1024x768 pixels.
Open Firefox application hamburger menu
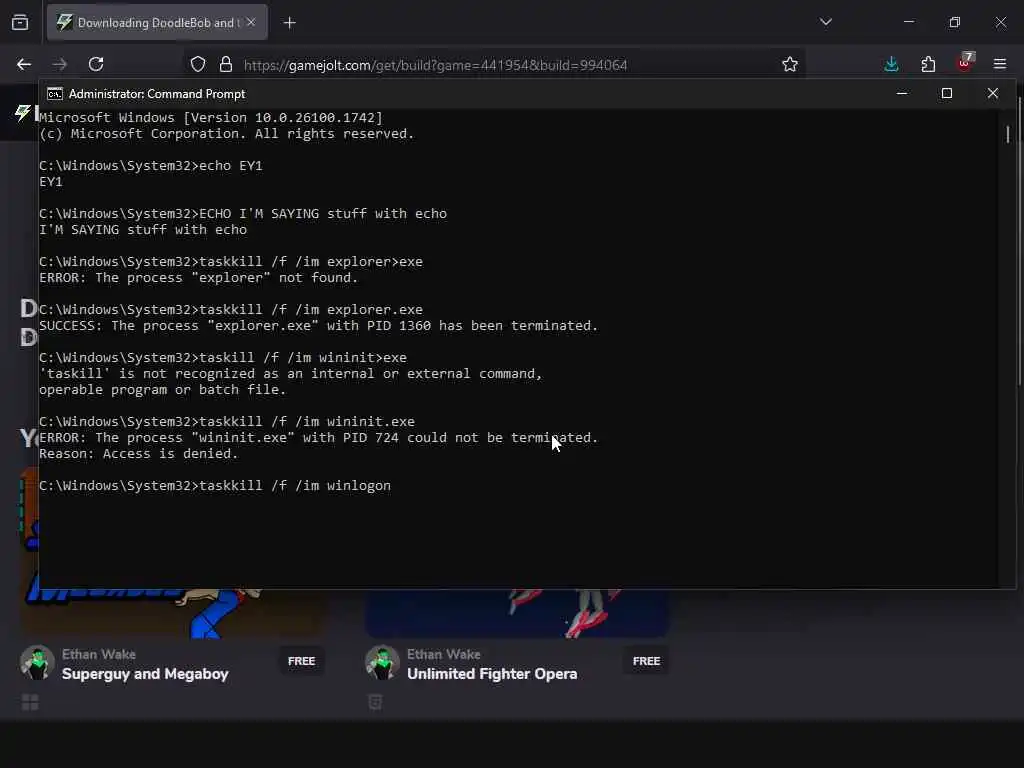1000,64
